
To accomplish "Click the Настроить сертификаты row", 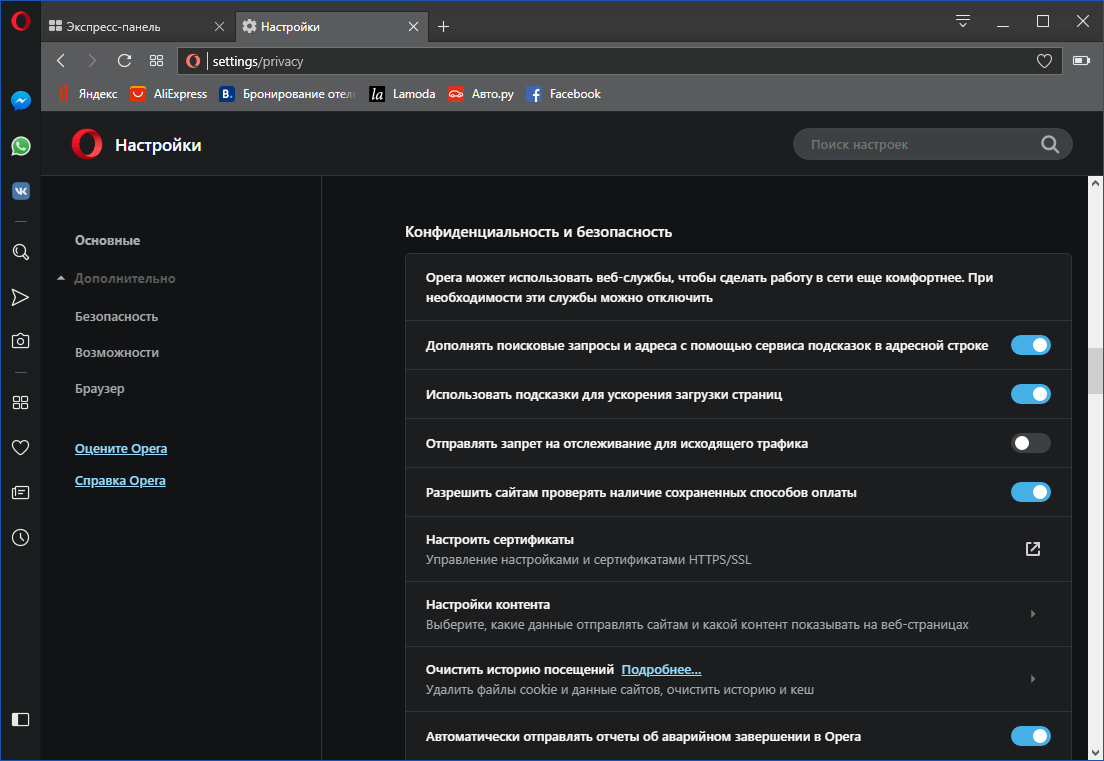I will click(738, 549).
